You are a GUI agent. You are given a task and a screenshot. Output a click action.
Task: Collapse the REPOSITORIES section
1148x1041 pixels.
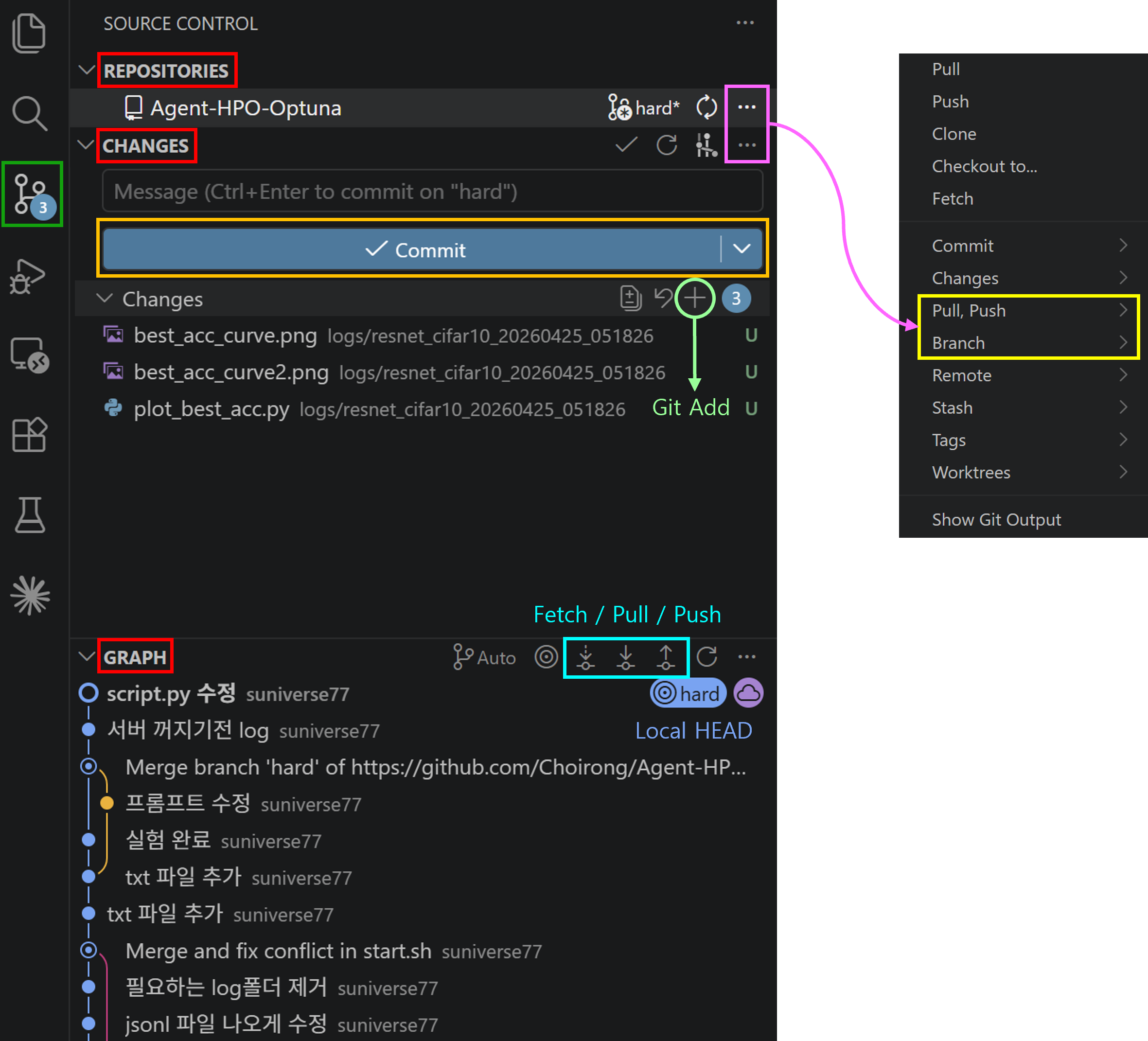[87, 70]
